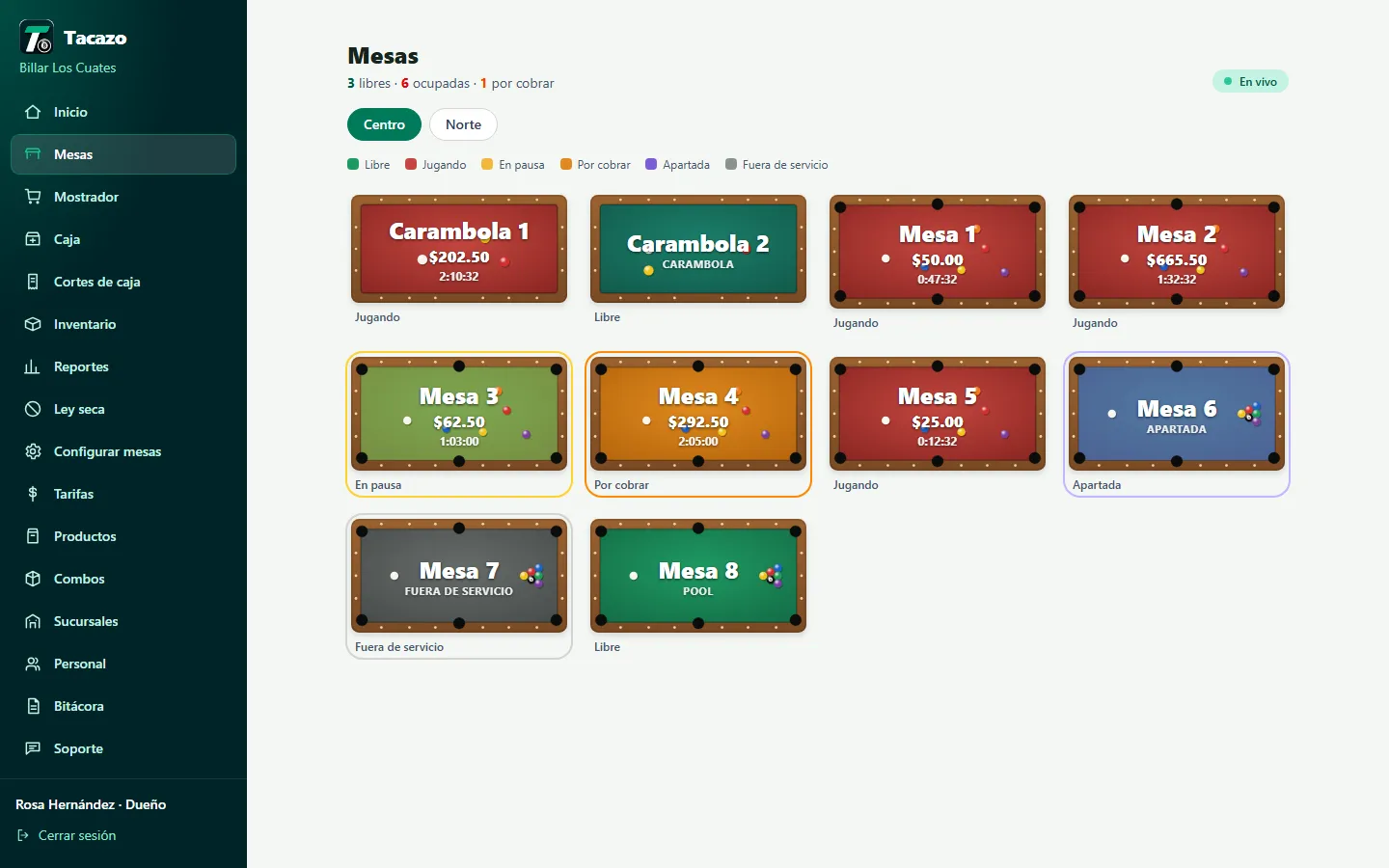Click the Tacazo logo icon
This screenshot has width=1389, height=868.
coord(37,38)
